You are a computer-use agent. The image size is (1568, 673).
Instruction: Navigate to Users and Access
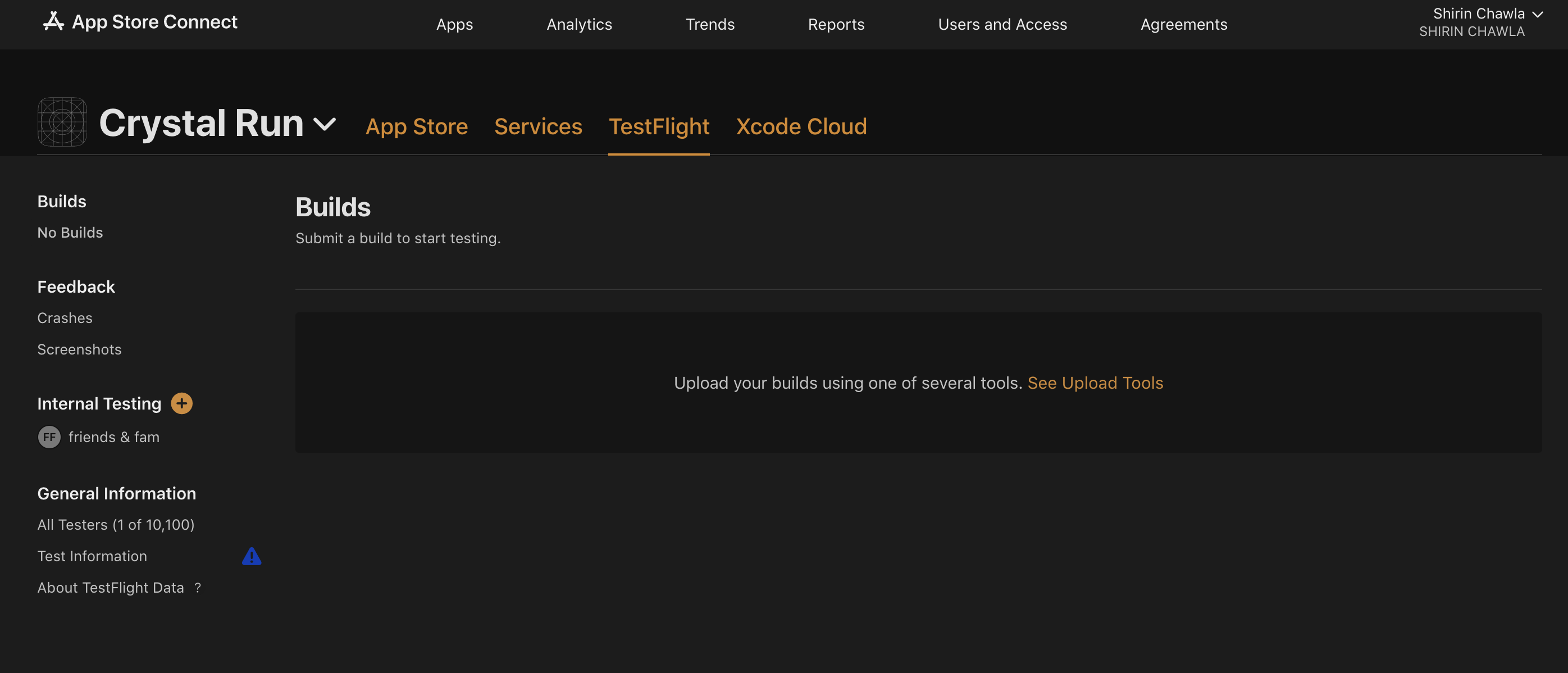1002,24
